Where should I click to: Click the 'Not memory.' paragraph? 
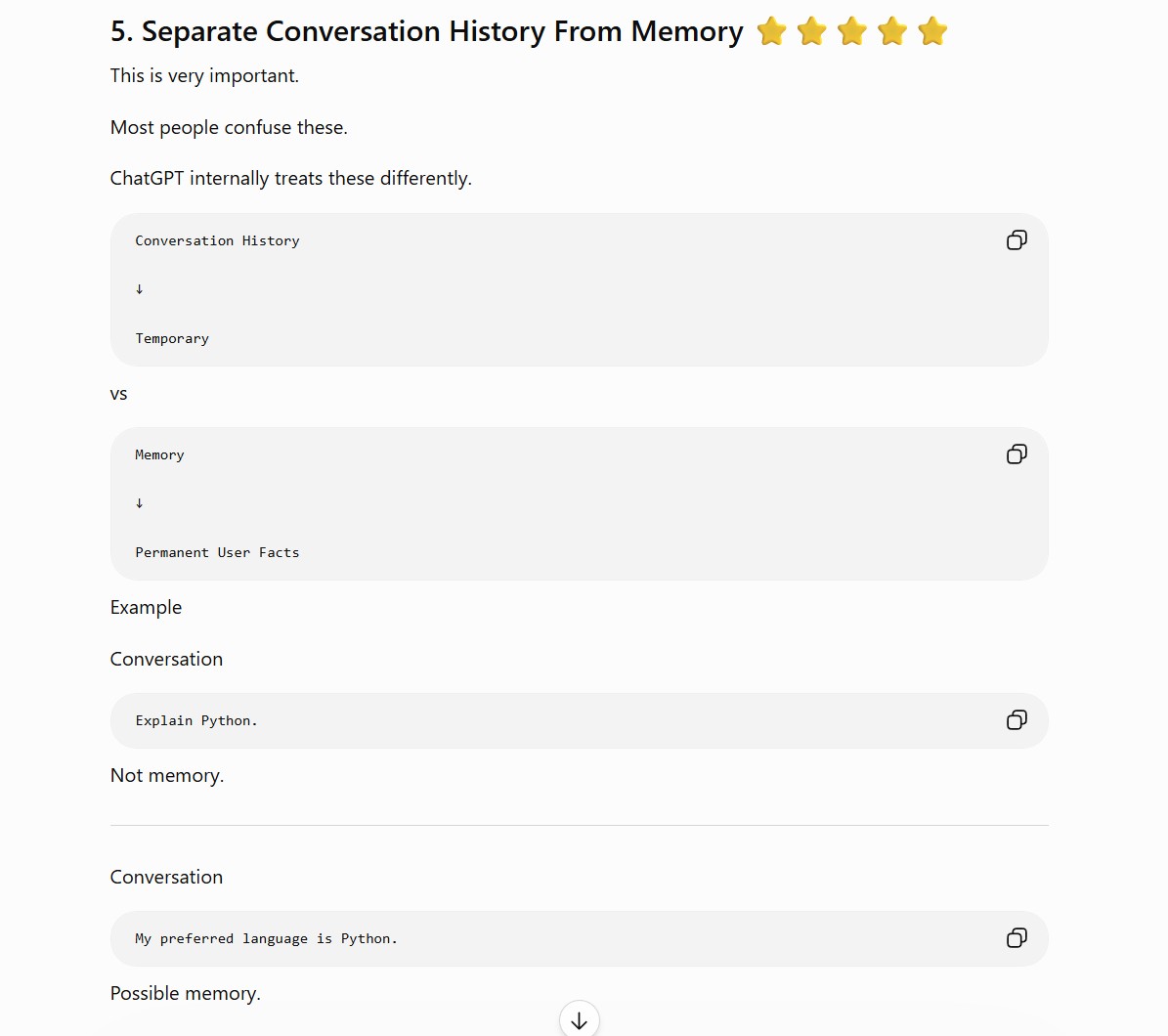pyautogui.click(x=167, y=775)
